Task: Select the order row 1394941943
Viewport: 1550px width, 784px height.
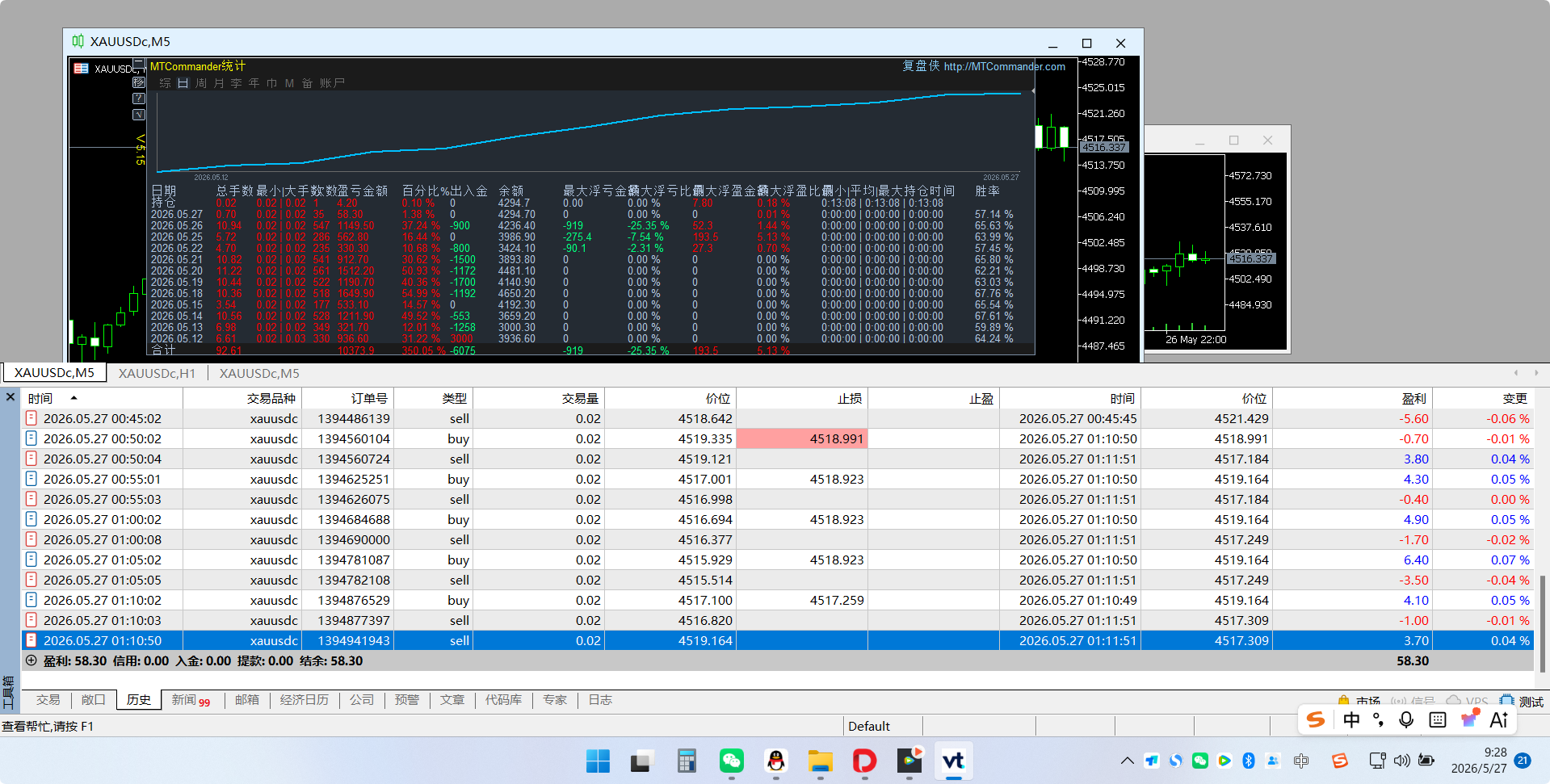Action: [x=778, y=640]
